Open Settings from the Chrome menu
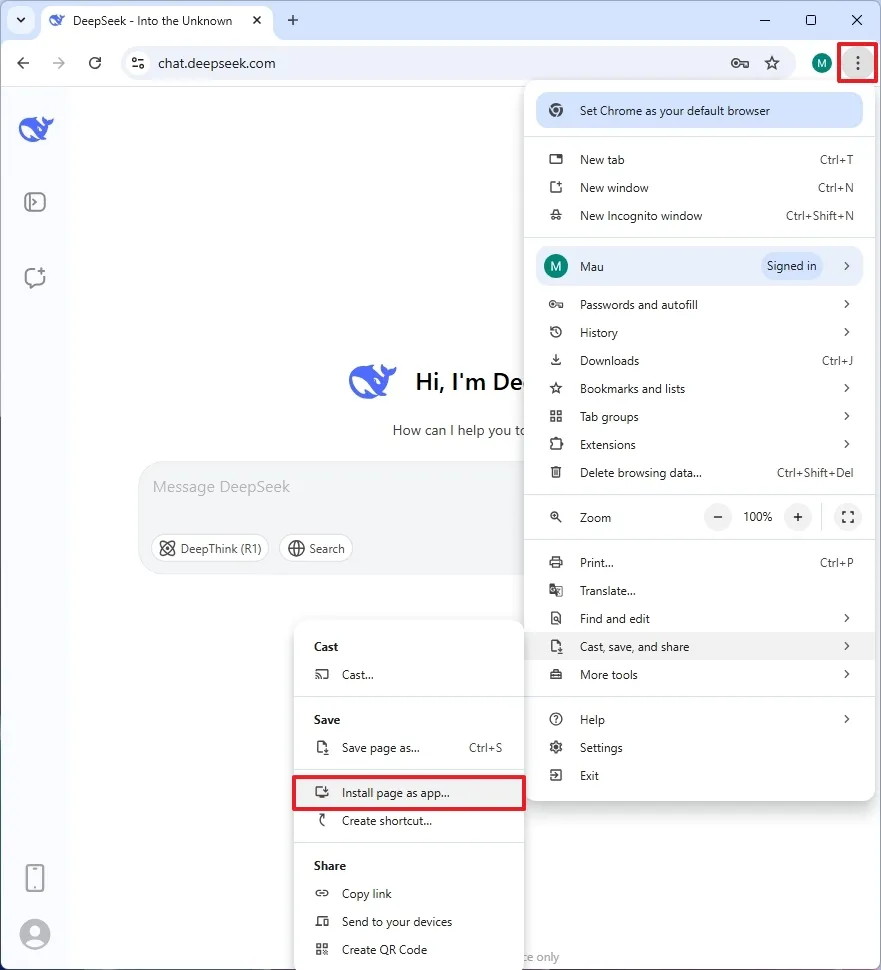 [x=601, y=747]
